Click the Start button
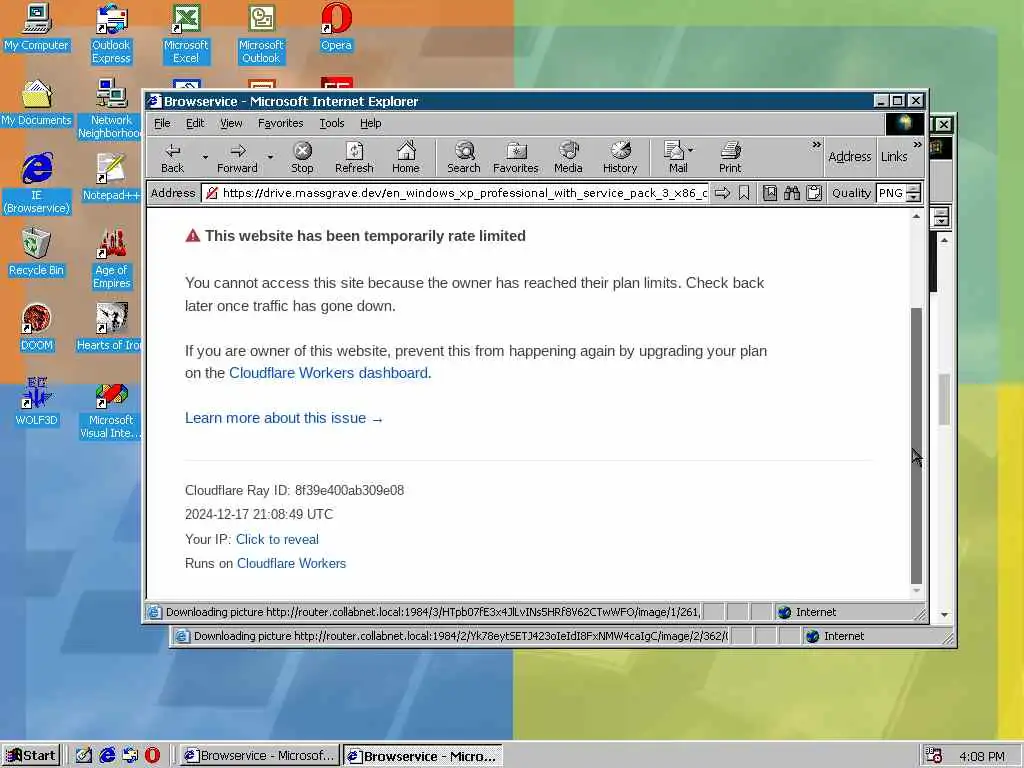Image resolution: width=1024 pixels, height=768 pixels. [31, 756]
